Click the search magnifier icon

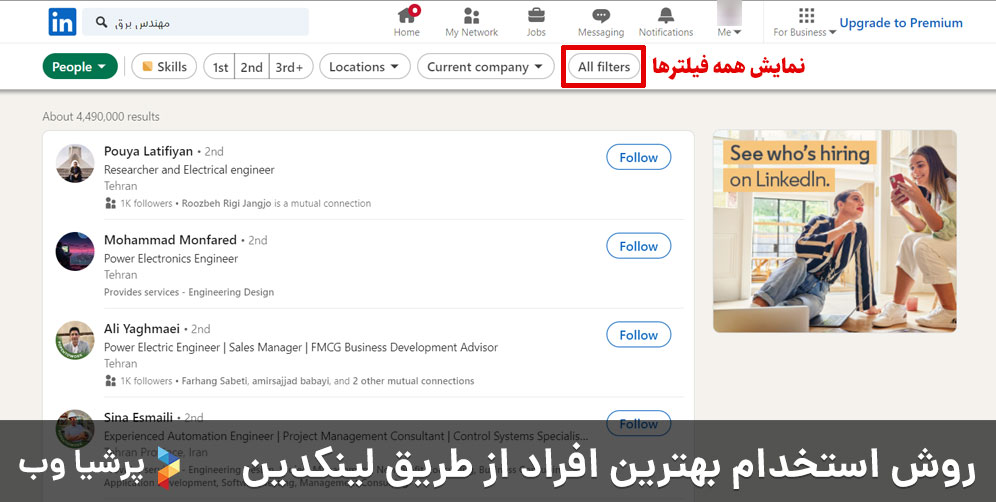pyautogui.click(x=102, y=22)
